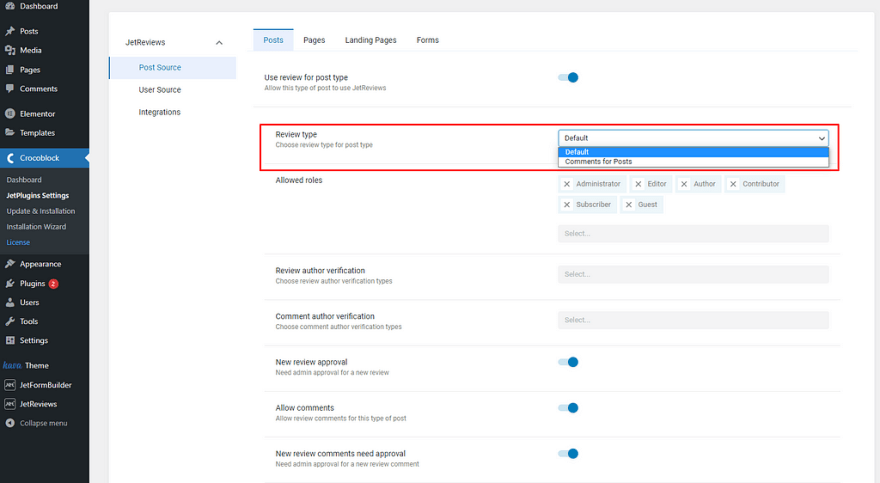The height and width of the screenshot is (483, 880).
Task: Switch to the Landing Pages tab
Action: (370, 40)
